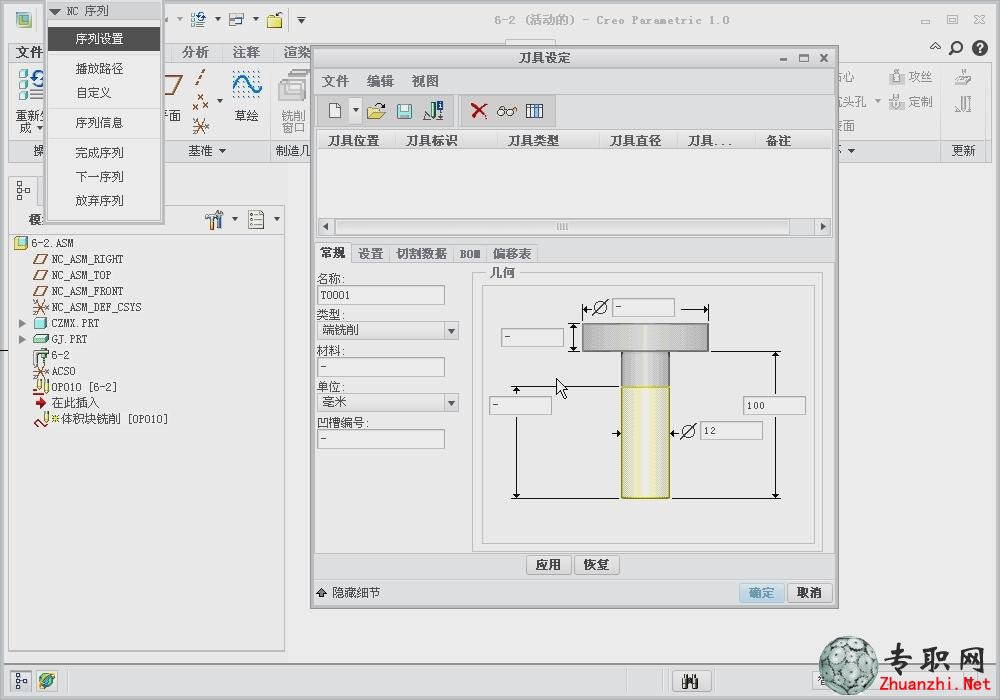This screenshot has height=700, width=1000.
Task: Click model tree tab icon
Action: [x=23, y=190]
